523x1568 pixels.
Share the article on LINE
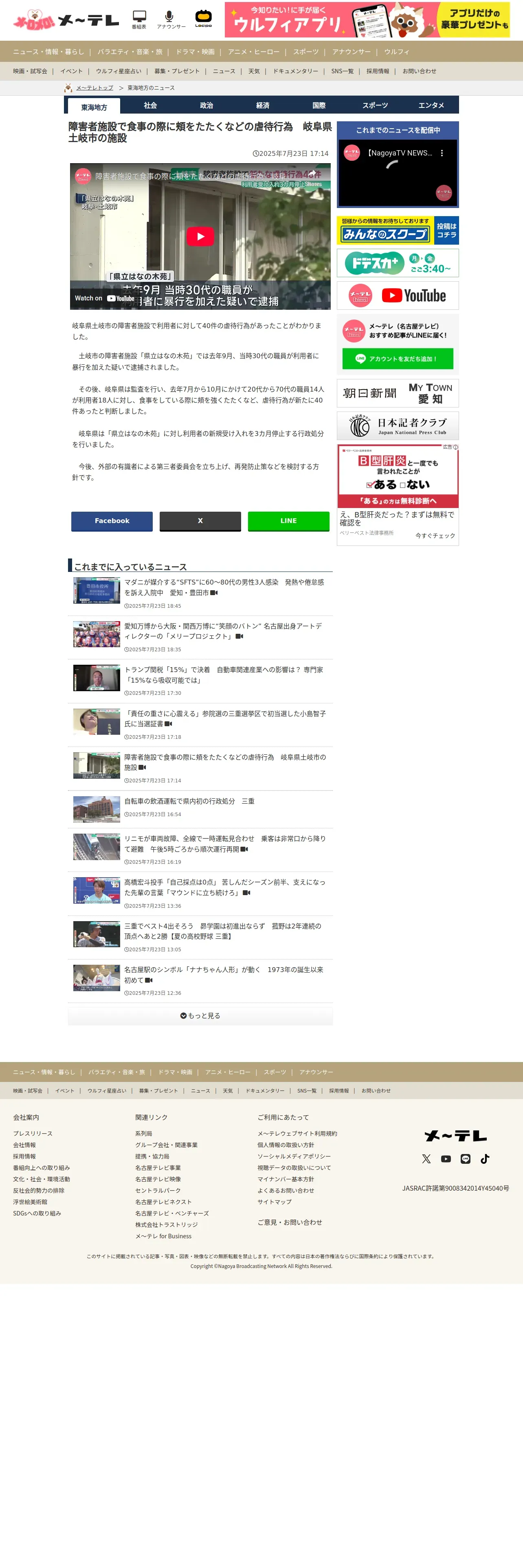[x=289, y=521]
